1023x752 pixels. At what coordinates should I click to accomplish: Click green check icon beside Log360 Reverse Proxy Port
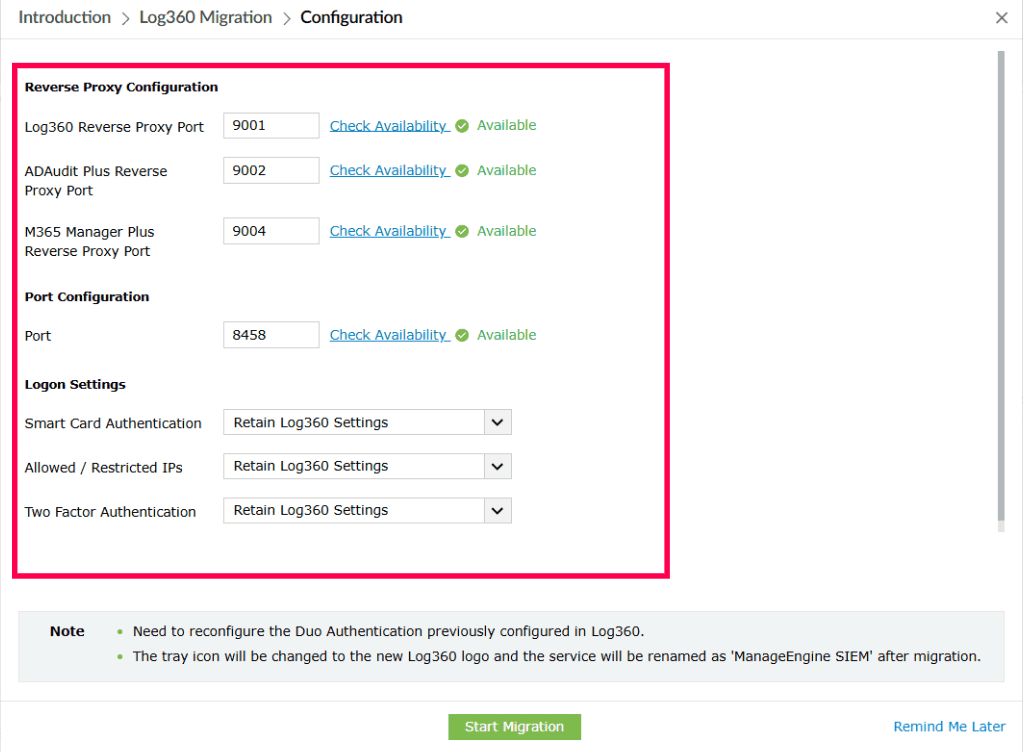[x=462, y=126]
